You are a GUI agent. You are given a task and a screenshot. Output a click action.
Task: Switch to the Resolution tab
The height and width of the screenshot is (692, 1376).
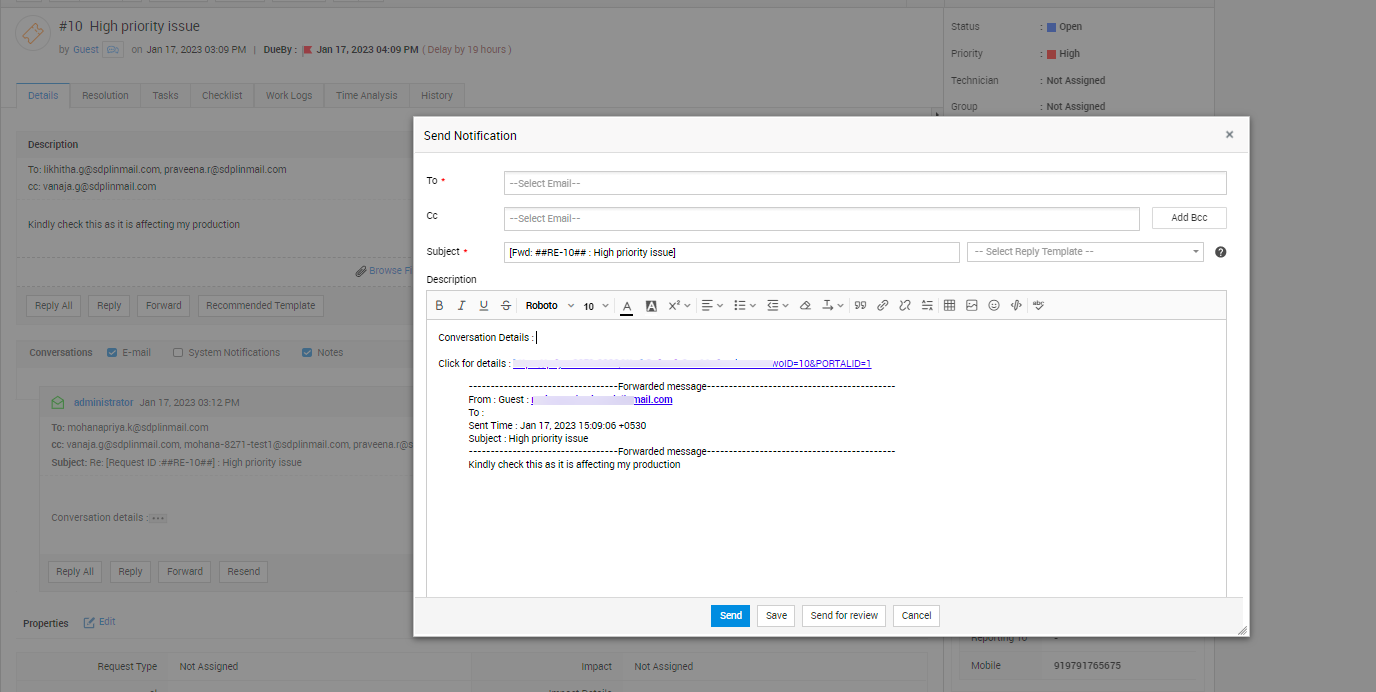coord(105,96)
